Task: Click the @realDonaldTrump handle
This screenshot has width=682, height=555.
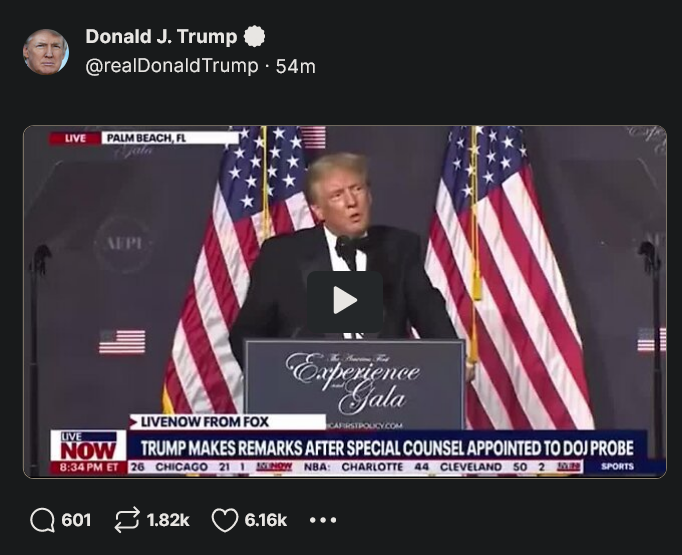Action: [172, 66]
